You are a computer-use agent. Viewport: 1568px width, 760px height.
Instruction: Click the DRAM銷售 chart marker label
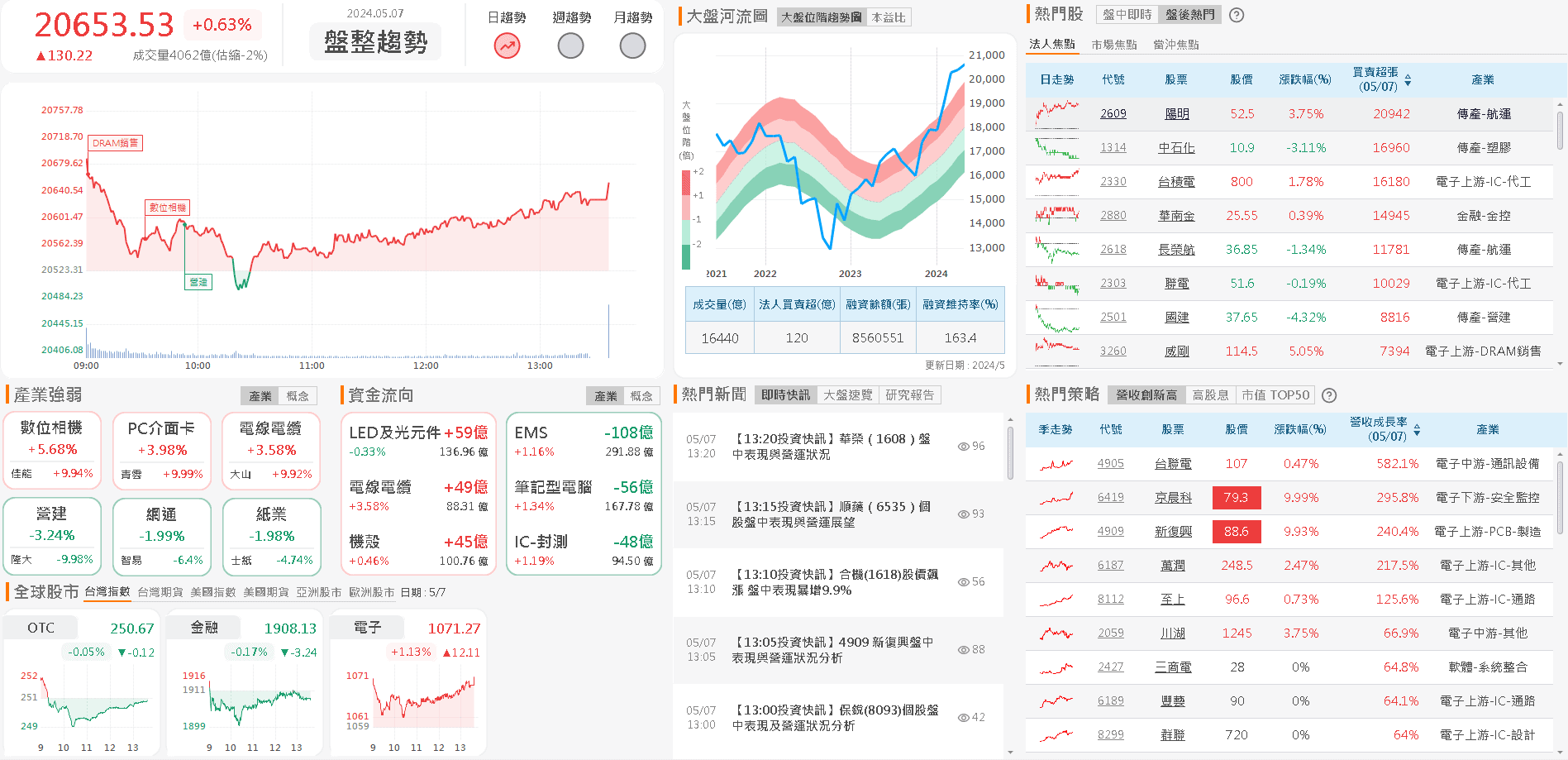115,143
